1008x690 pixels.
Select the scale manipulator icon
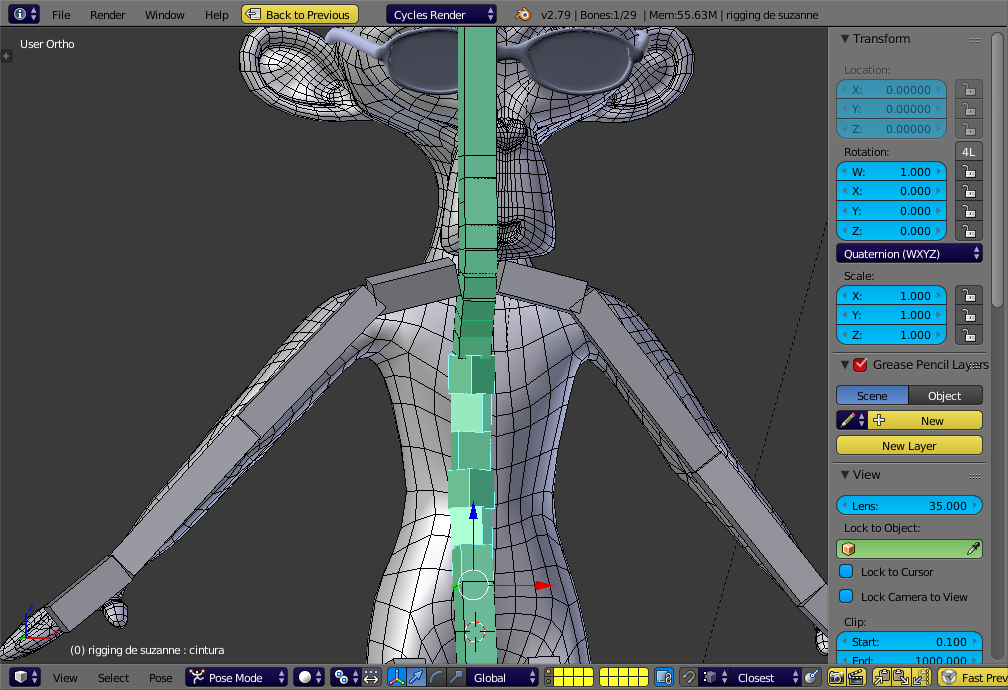click(x=456, y=677)
